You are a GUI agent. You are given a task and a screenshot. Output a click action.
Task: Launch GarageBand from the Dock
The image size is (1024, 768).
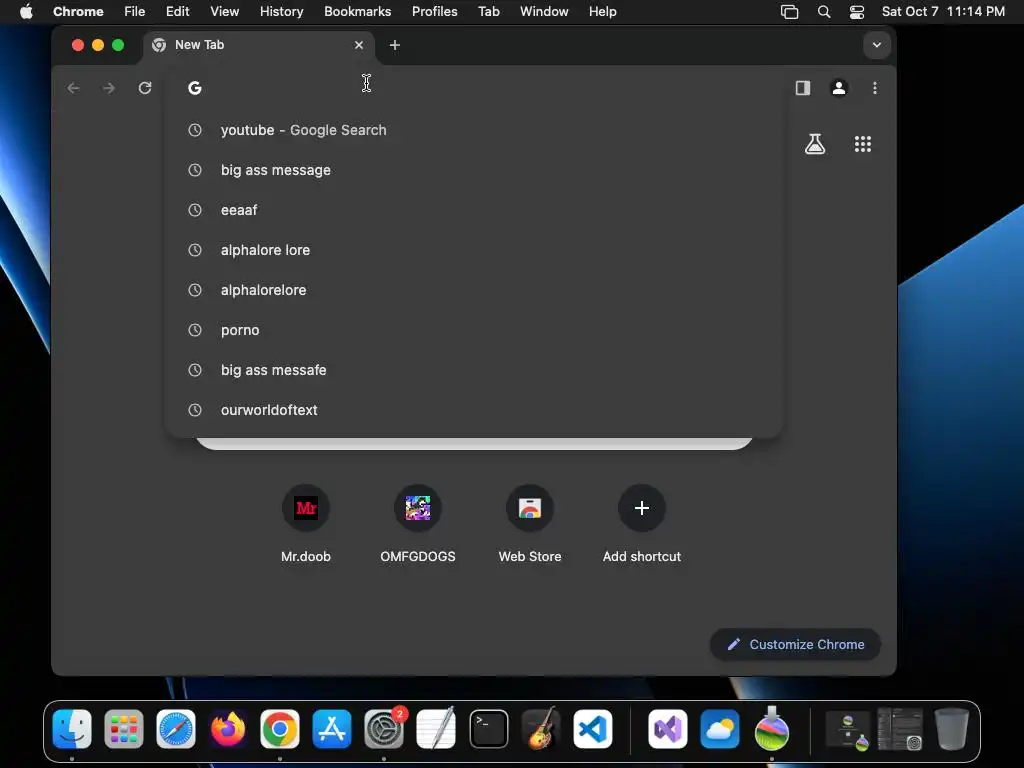tap(541, 728)
